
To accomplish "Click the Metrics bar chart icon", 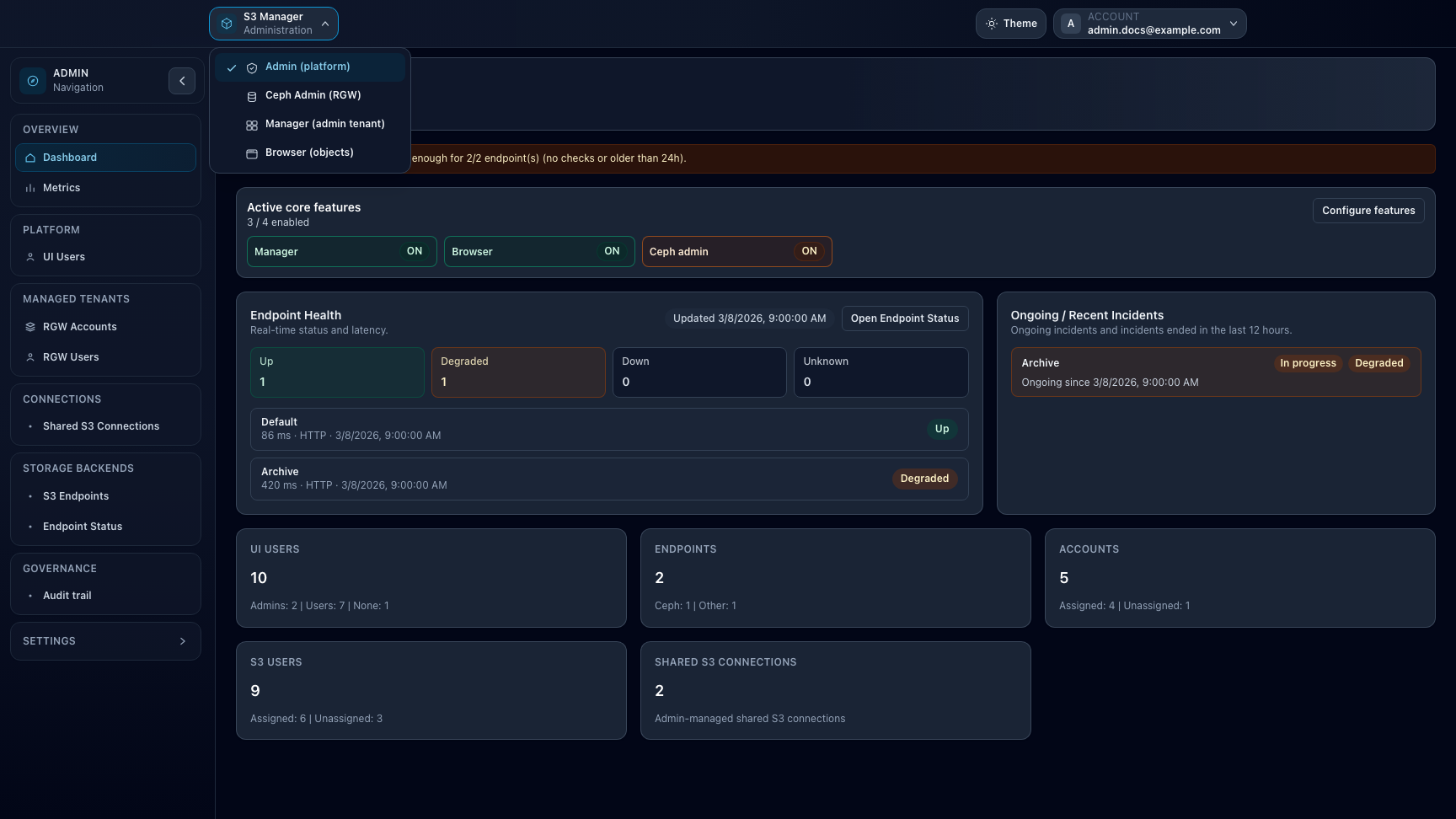I will pos(30,187).
